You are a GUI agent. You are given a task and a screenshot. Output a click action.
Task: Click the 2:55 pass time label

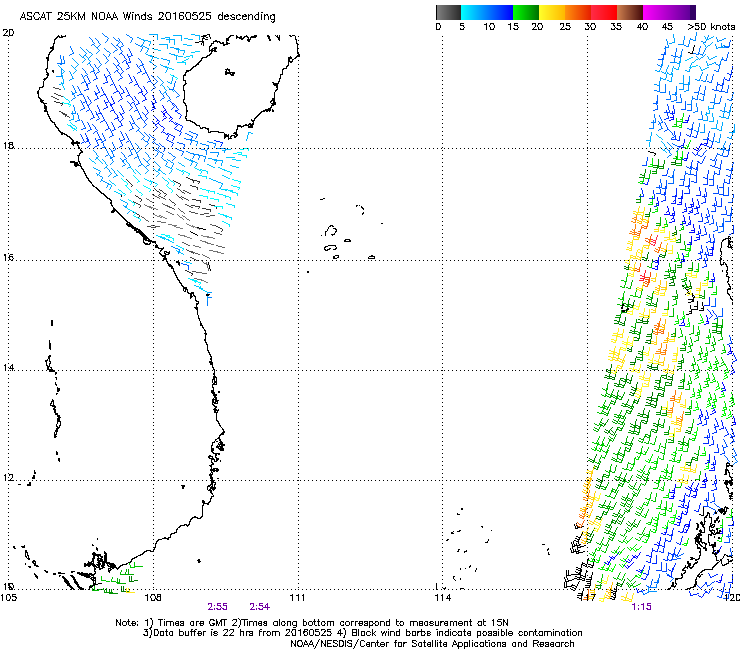(x=218, y=607)
